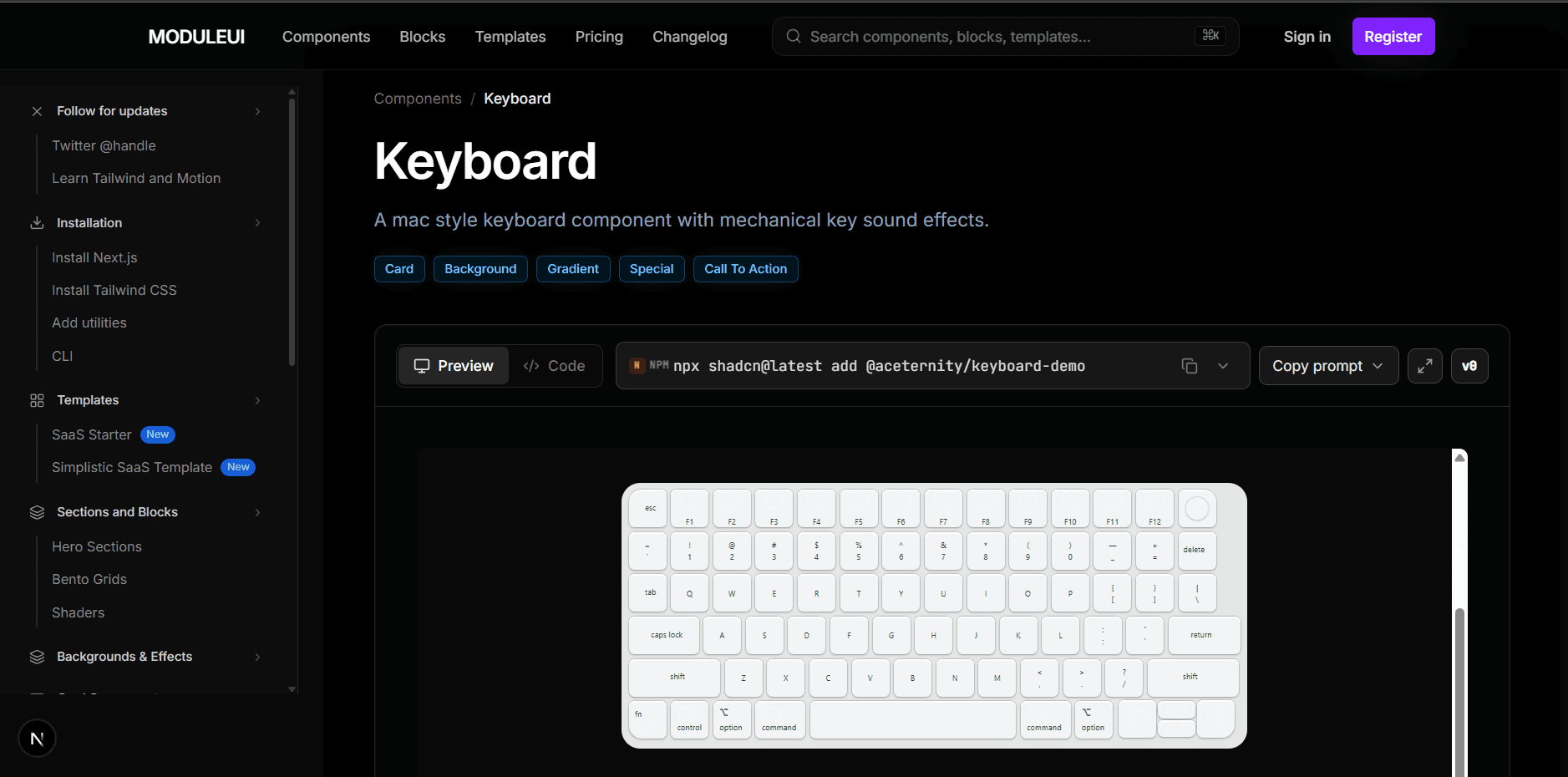
Task: Go to the Templates nav item
Action: point(510,37)
